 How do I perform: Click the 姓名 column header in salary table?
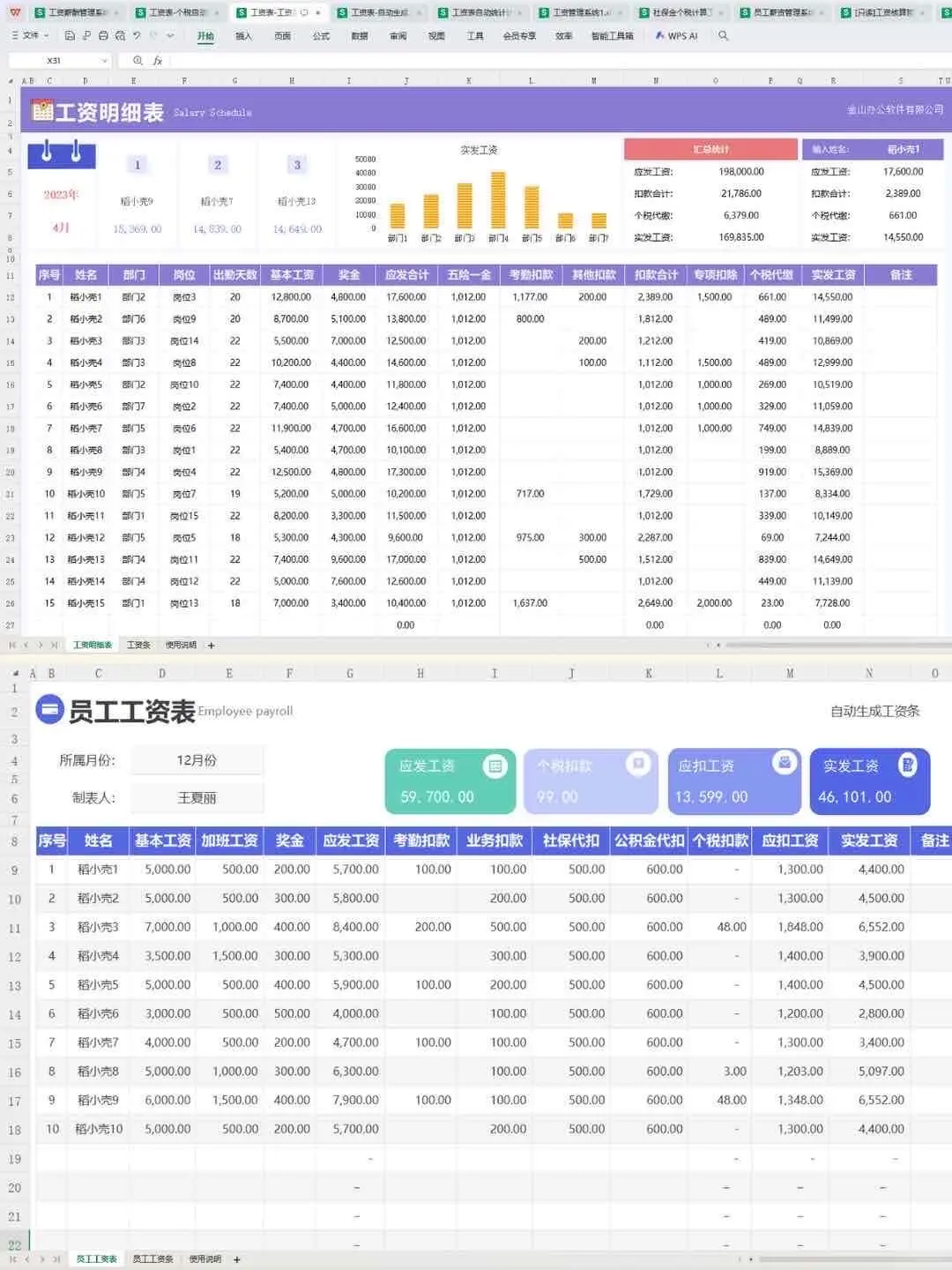coord(86,275)
